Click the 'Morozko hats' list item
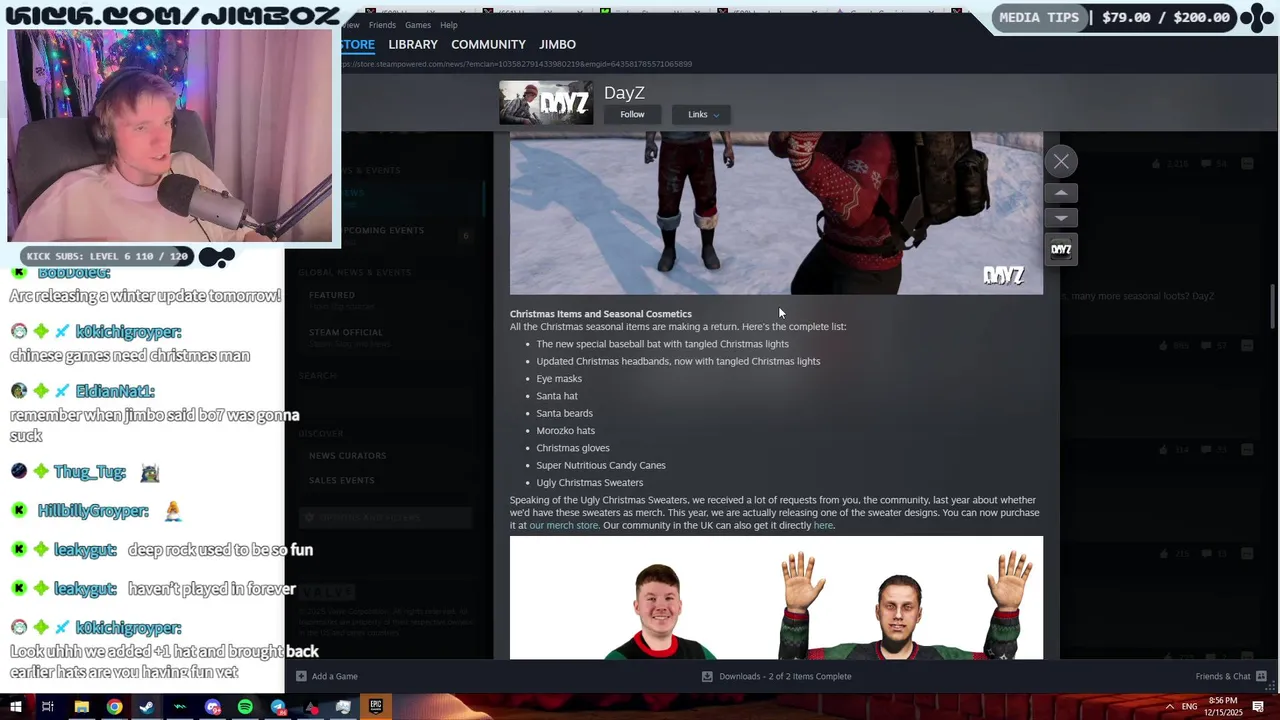Image resolution: width=1280 pixels, height=720 pixels. click(x=565, y=430)
